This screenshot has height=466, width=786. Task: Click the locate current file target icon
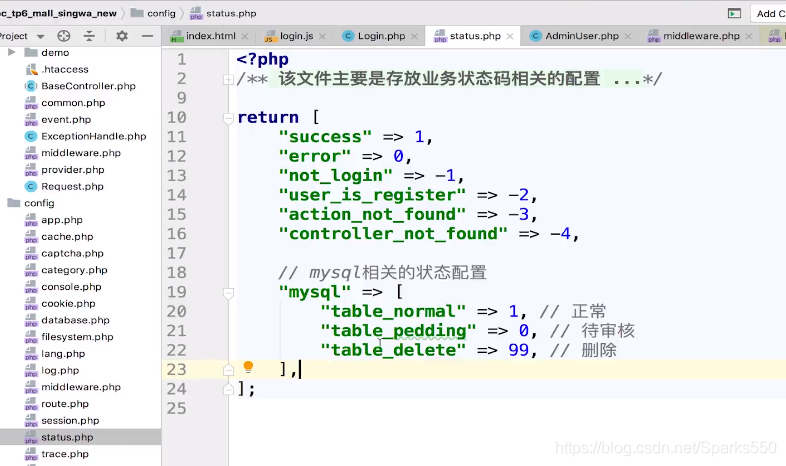(64, 36)
